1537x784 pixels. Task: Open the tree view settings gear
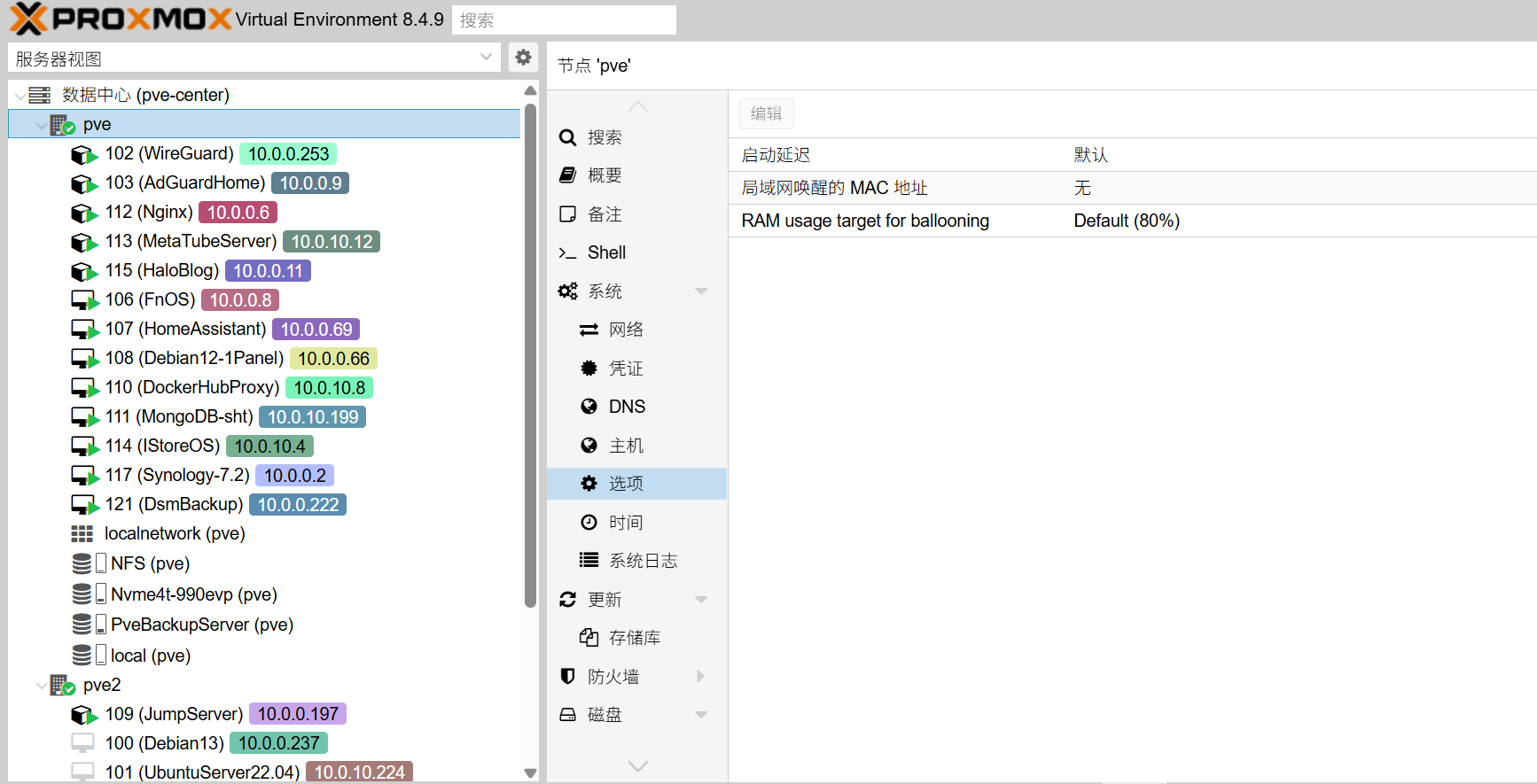tap(524, 58)
